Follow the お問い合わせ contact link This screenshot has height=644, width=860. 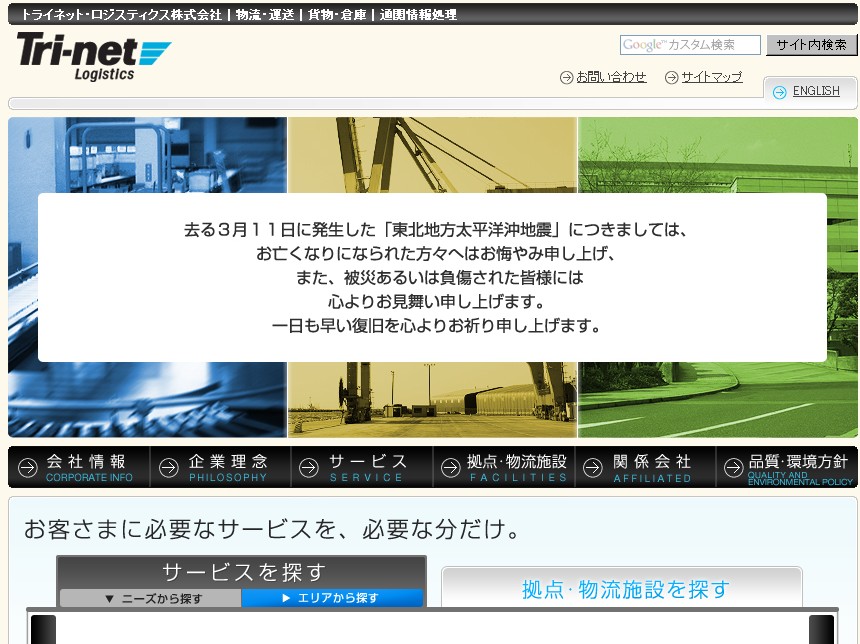(611, 77)
